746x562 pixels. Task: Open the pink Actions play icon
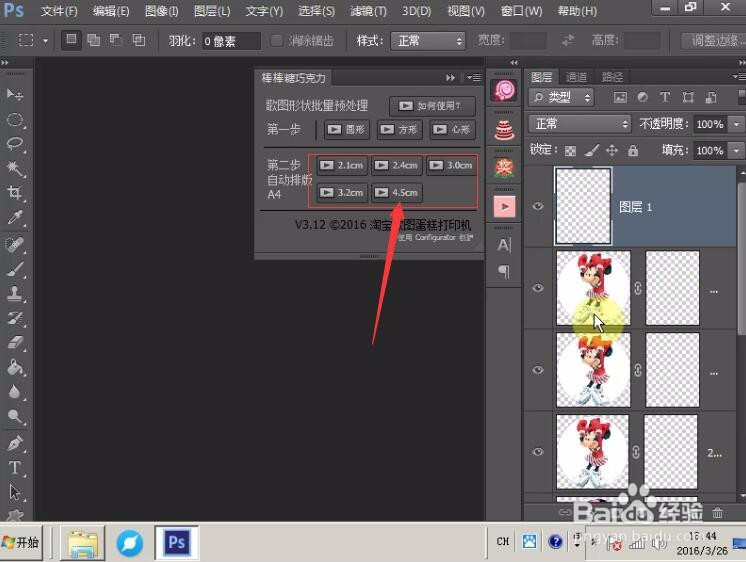tap(504, 207)
